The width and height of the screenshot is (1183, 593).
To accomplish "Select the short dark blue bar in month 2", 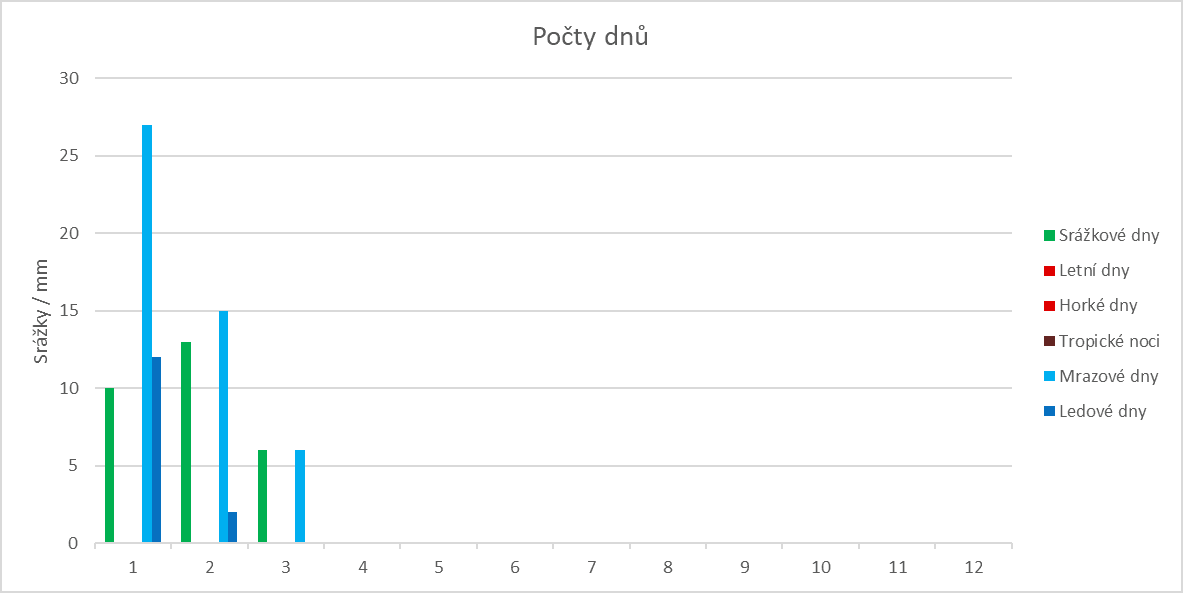I will (233, 528).
